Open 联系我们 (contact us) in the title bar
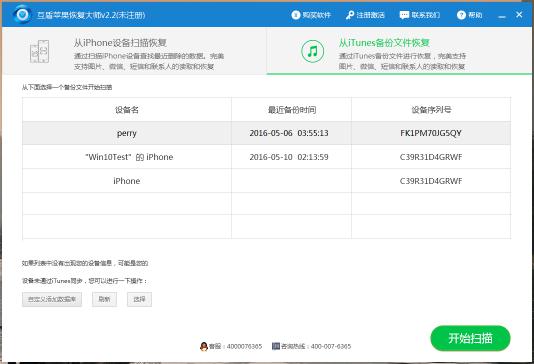 pos(419,15)
